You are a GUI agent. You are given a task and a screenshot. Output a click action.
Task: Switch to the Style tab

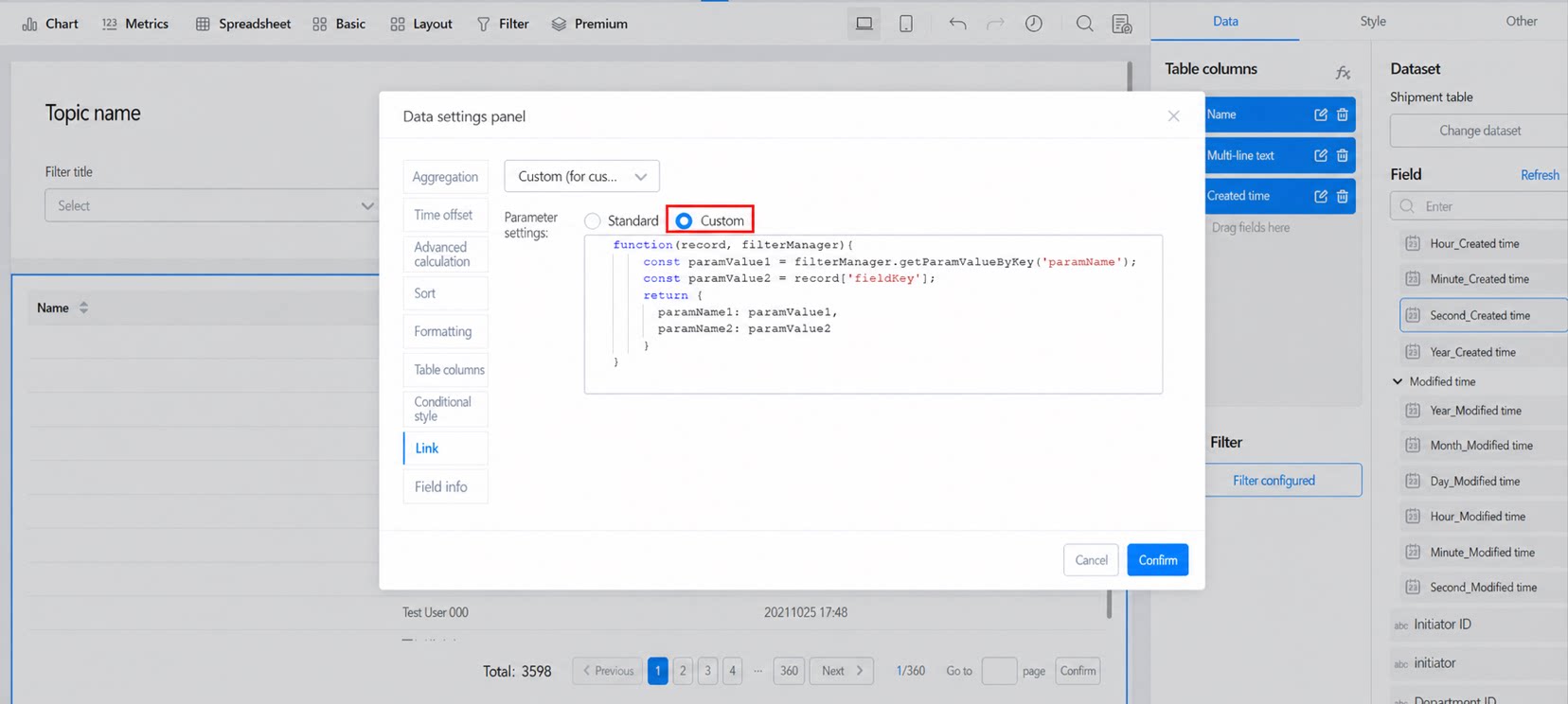1373,21
